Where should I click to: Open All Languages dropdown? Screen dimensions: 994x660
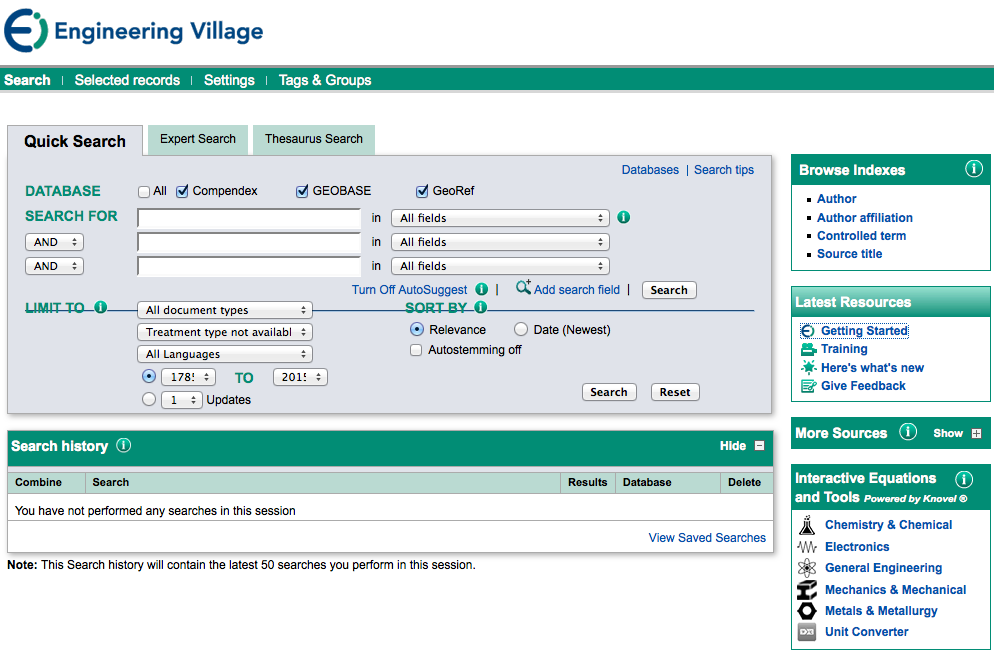click(225, 354)
